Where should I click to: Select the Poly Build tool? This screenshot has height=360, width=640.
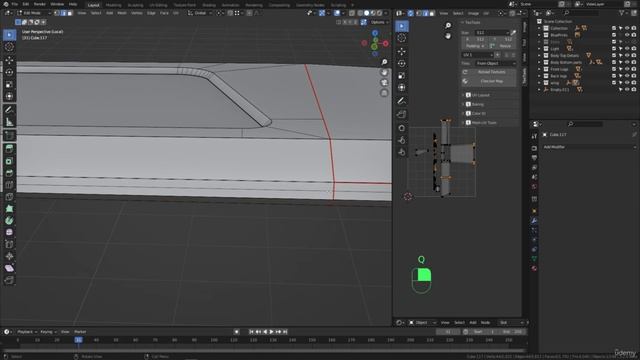point(9,209)
